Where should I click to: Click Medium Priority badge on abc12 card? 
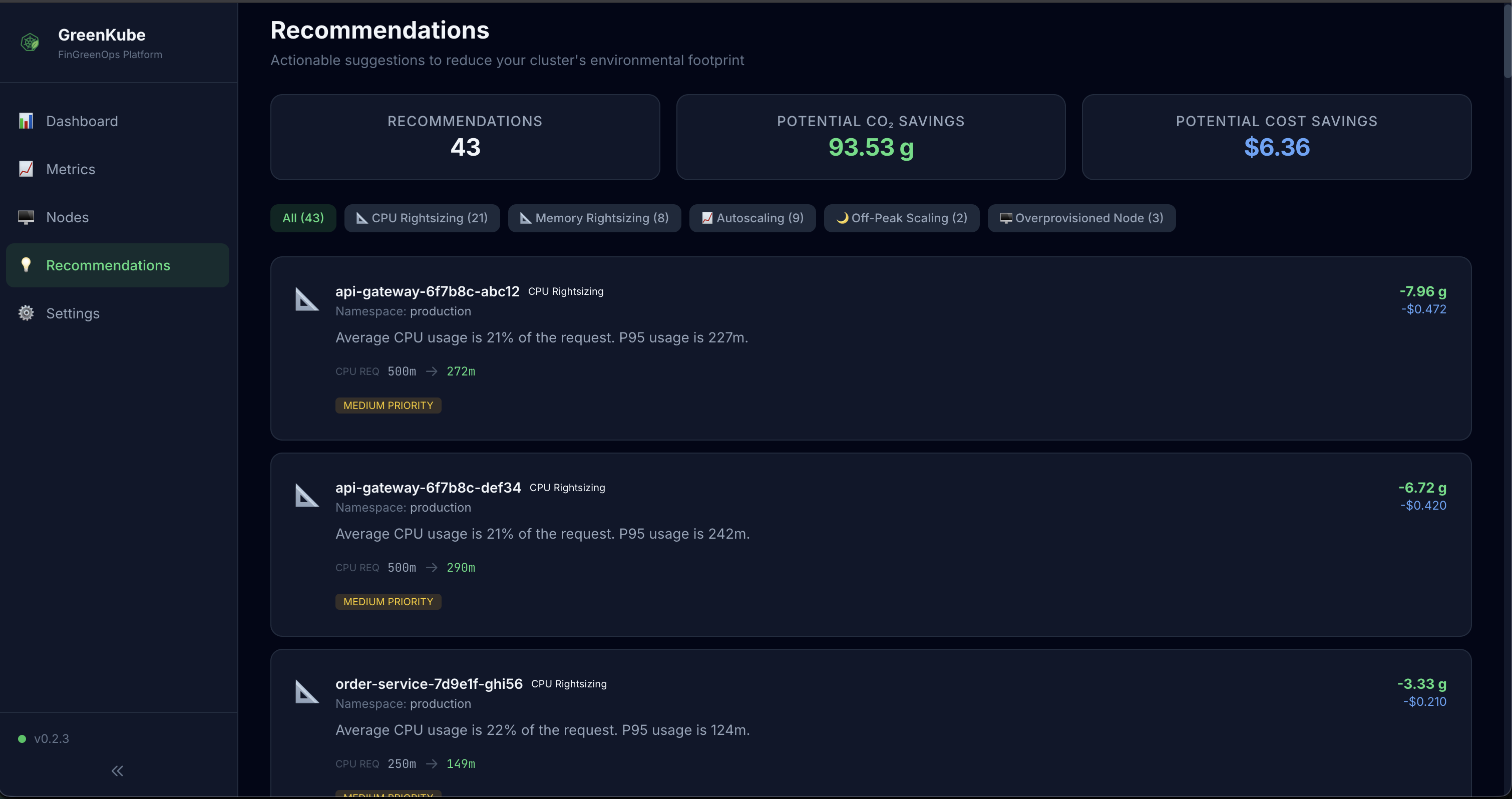388,405
